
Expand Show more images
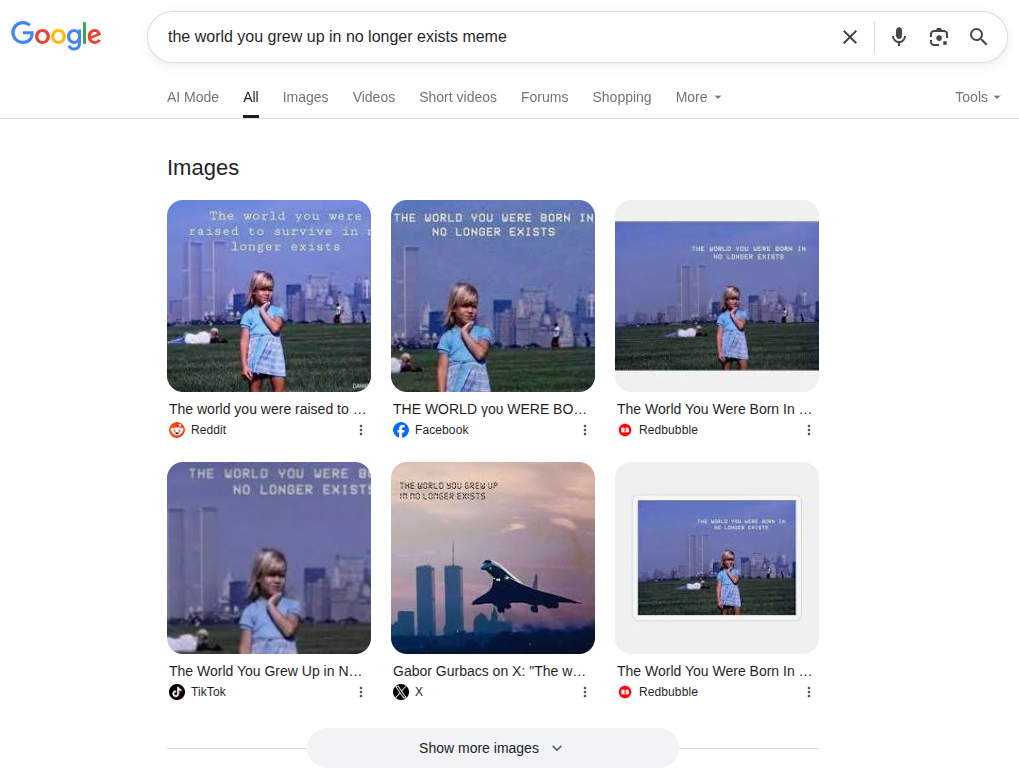click(x=493, y=748)
